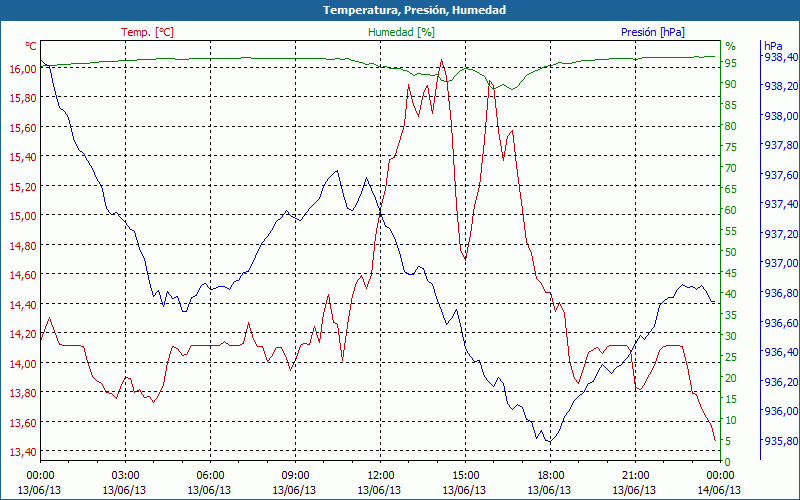Click the red "°C" axis unit

pyautogui.click(x=31, y=46)
